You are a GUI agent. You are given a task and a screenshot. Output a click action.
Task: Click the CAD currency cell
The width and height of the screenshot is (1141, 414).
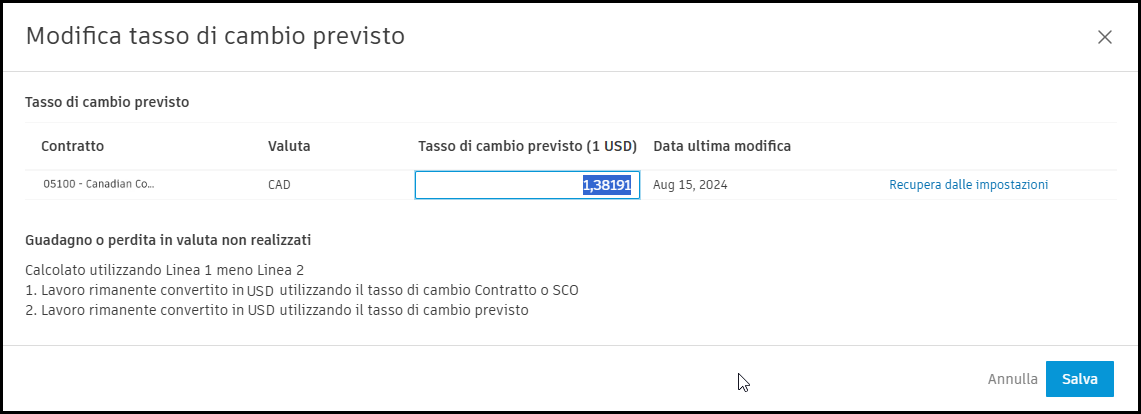point(280,185)
